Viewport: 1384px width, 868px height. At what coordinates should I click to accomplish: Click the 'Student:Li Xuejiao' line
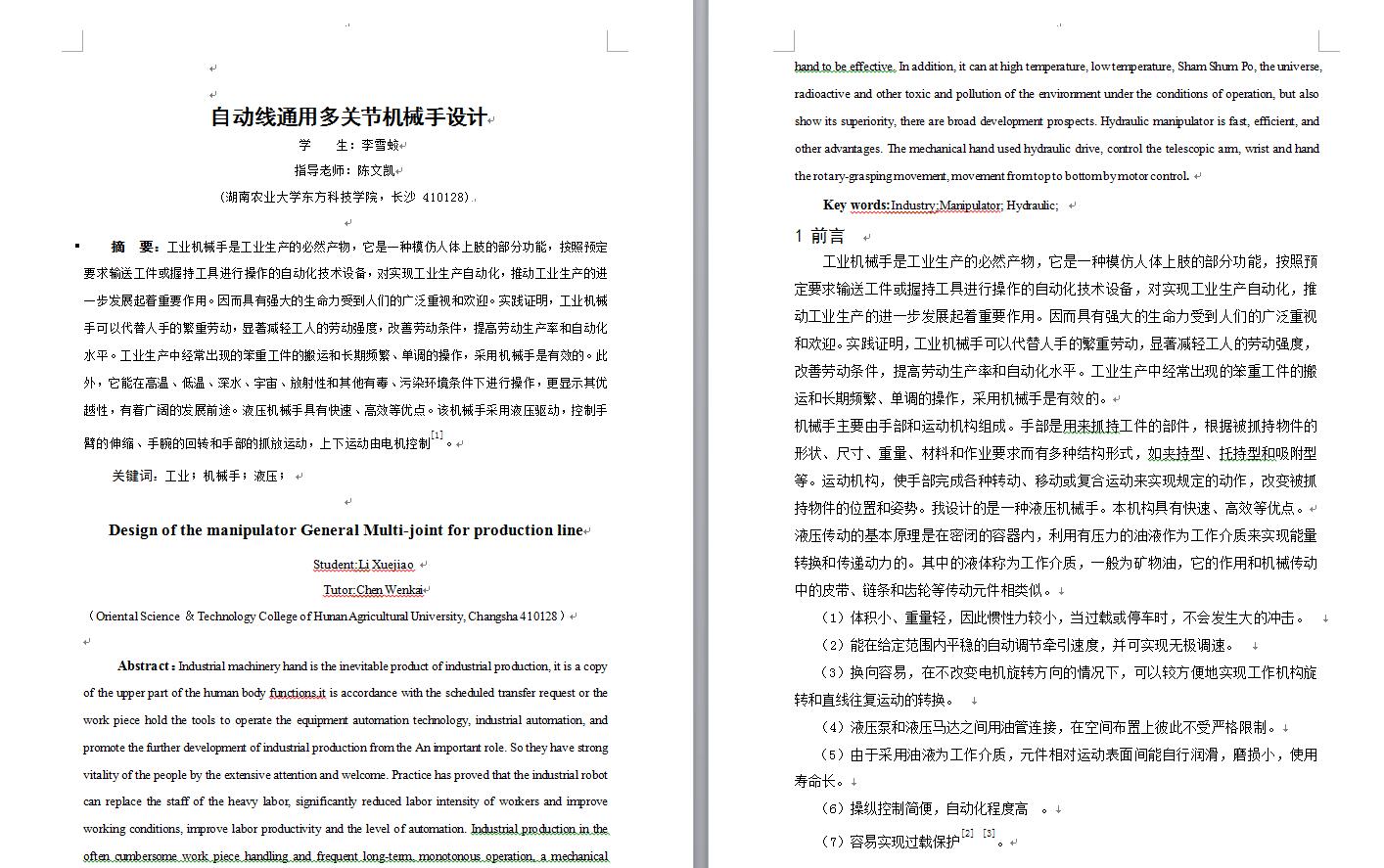(363, 565)
